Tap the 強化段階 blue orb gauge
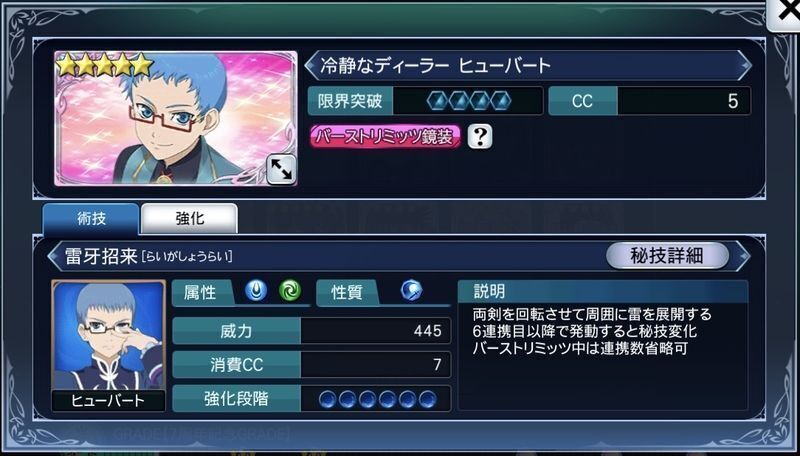The width and height of the screenshot is (800, 456). (378, 399)
